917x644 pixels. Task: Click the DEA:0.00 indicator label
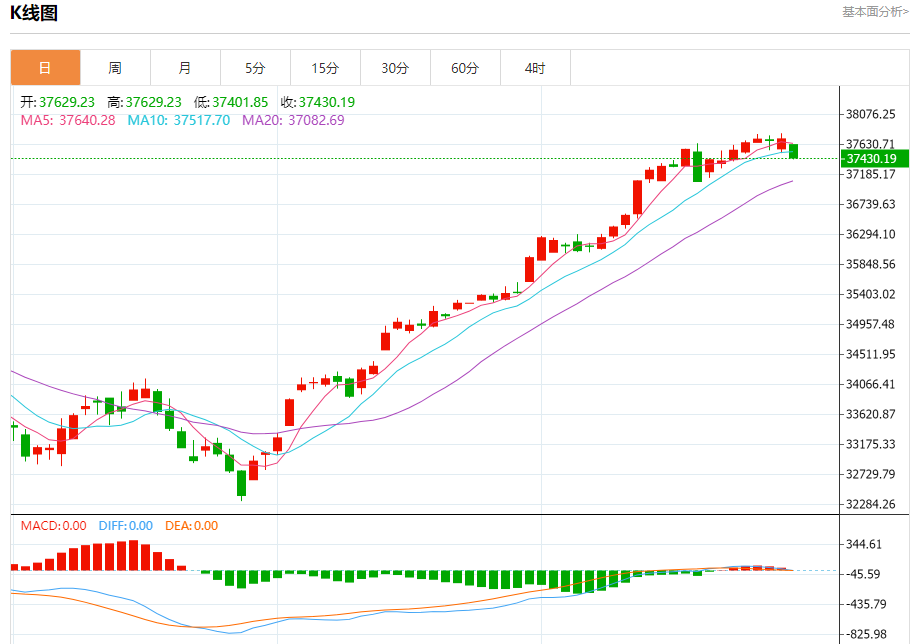point(191,526)
